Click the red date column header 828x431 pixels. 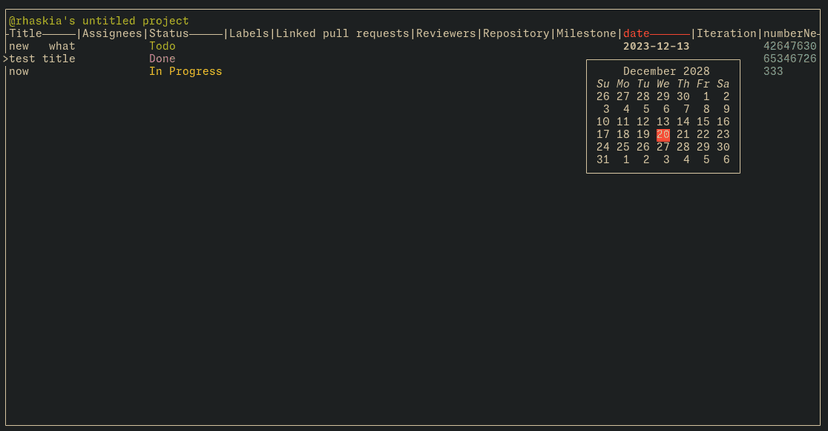636,34
